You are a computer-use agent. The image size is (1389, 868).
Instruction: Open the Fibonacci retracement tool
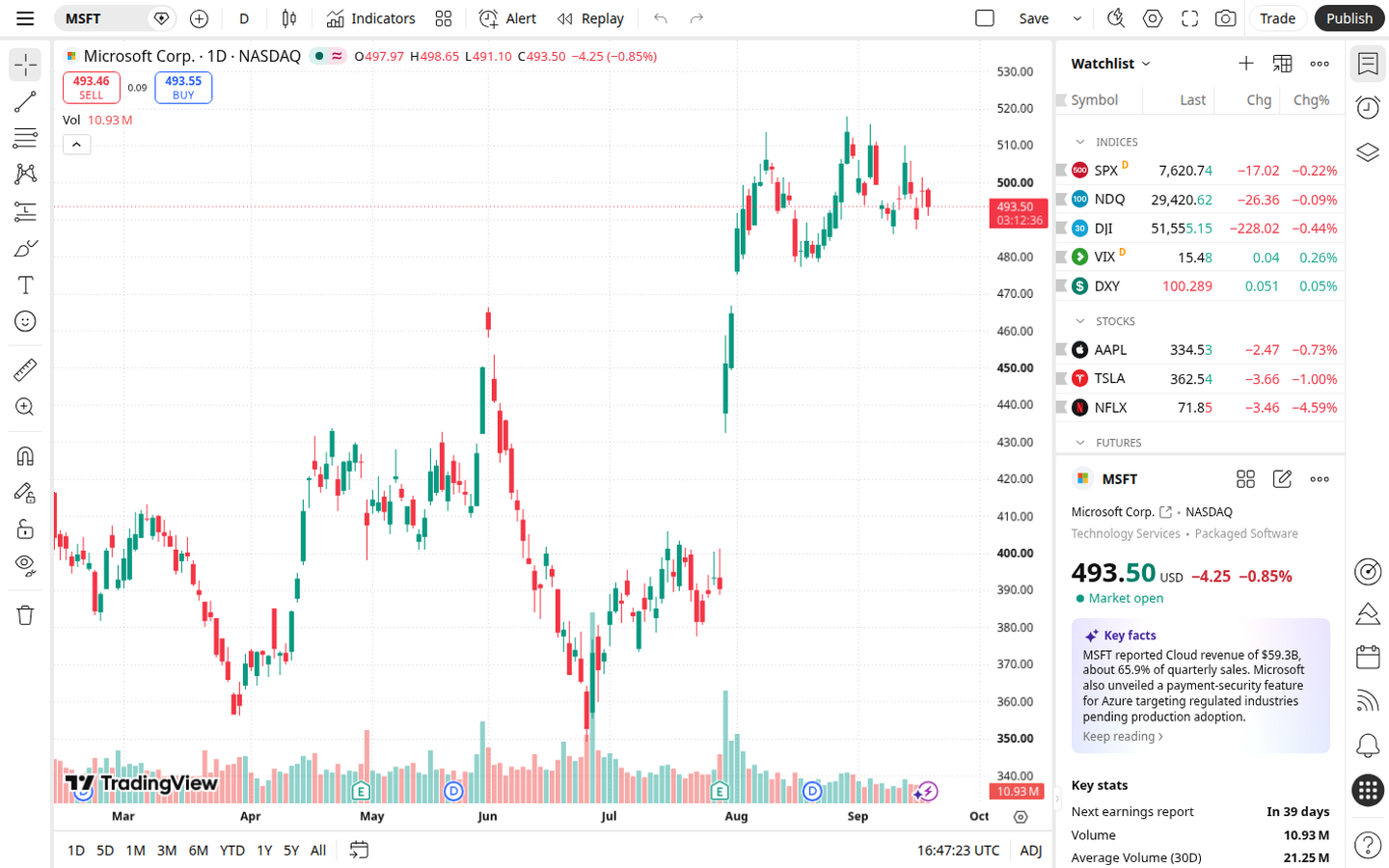point(25,138)
